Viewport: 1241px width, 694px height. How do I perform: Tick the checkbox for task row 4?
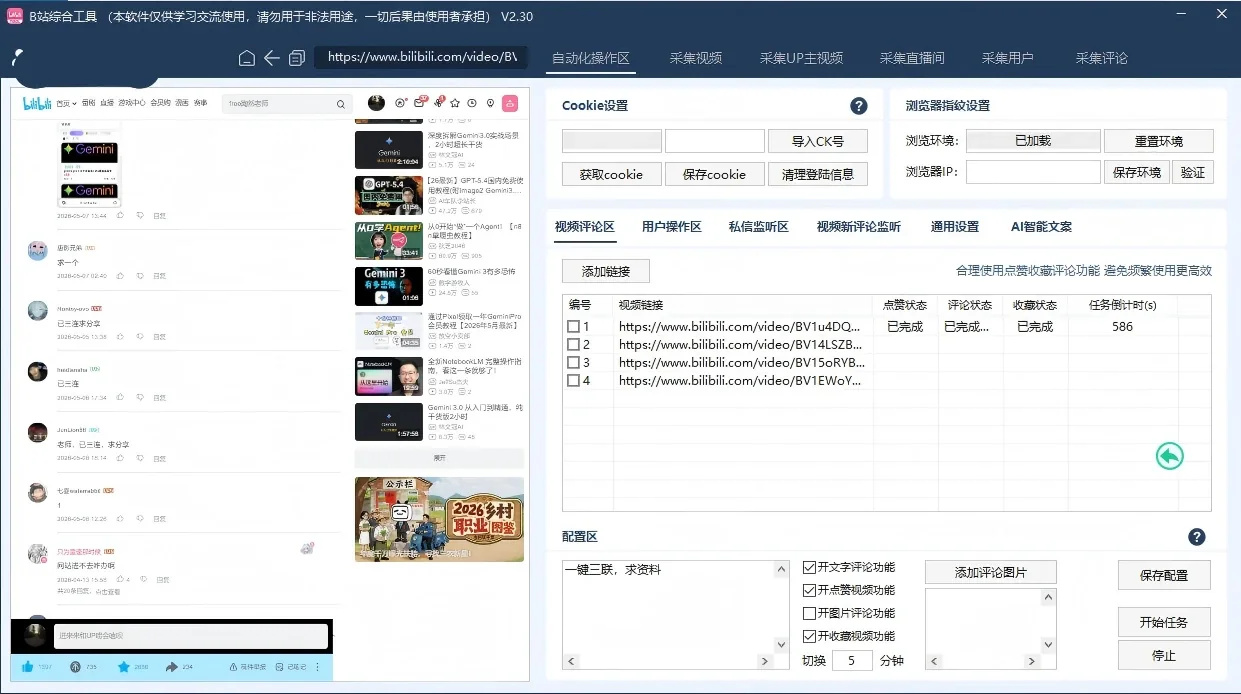[x=573, y=380]
